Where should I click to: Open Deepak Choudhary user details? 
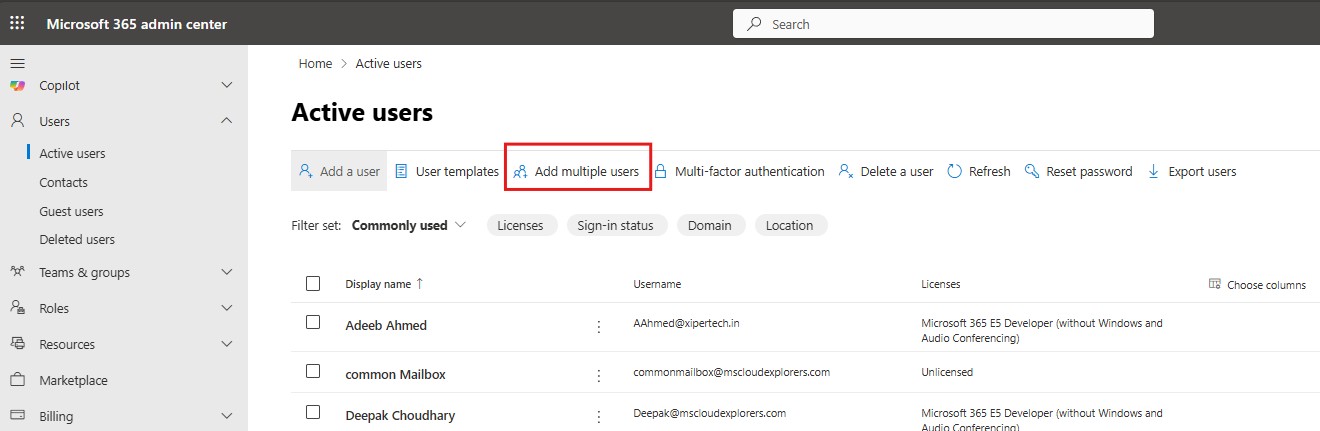pos(401,414)
